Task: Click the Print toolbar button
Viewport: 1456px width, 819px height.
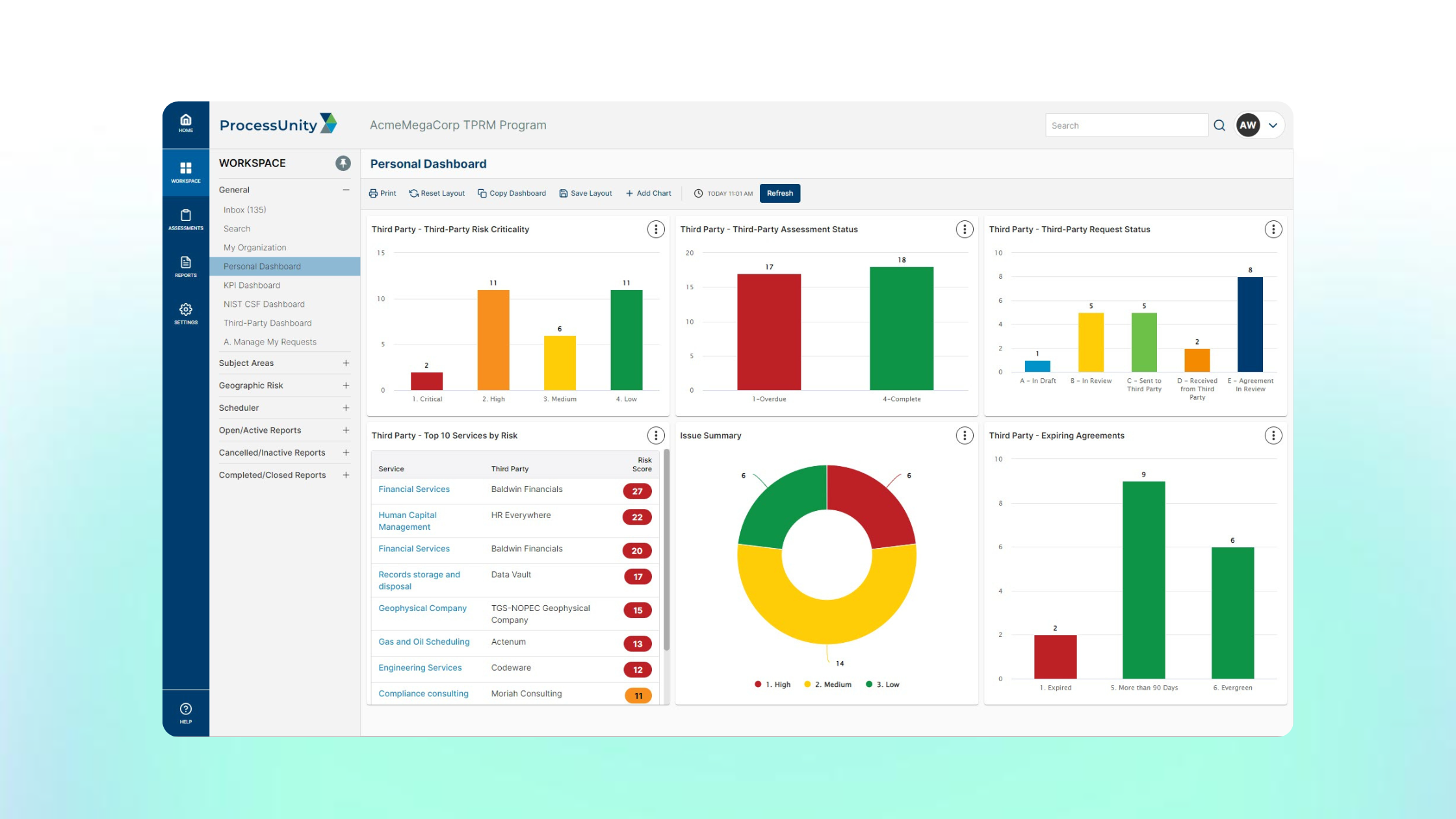Action: click(x=382, y=193)
